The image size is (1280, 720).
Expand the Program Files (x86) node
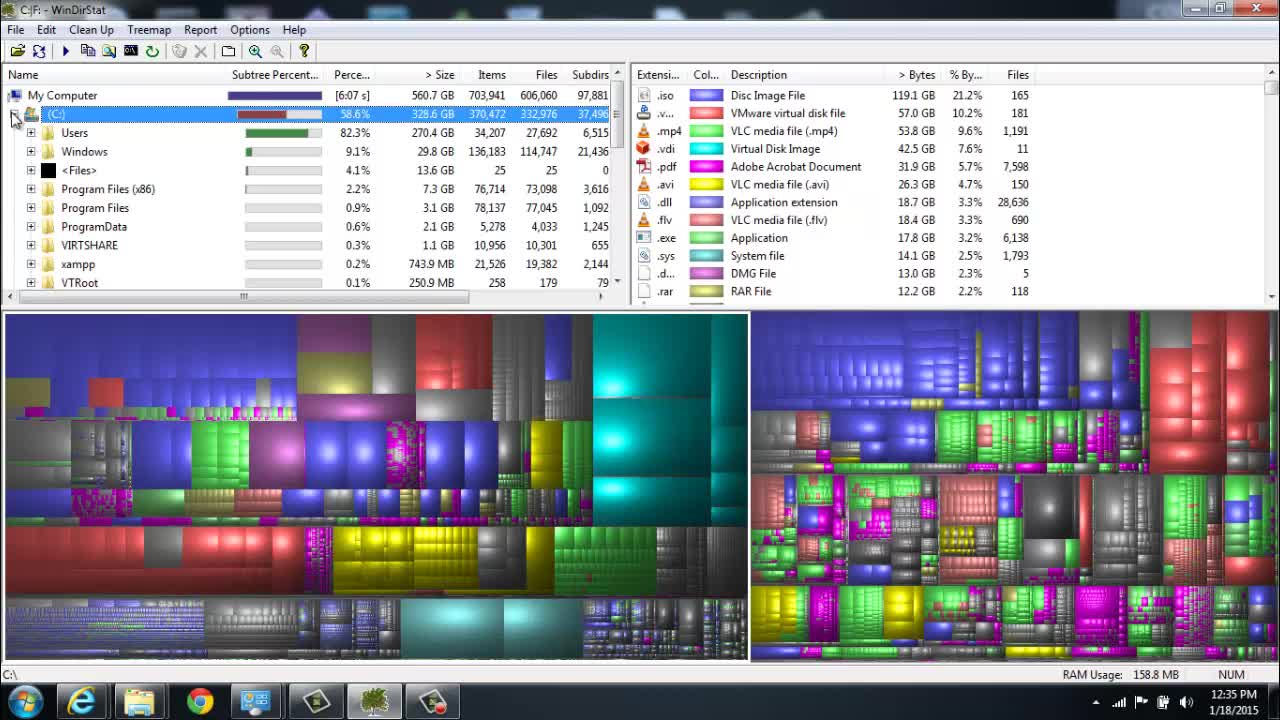(x=31, y=189)
